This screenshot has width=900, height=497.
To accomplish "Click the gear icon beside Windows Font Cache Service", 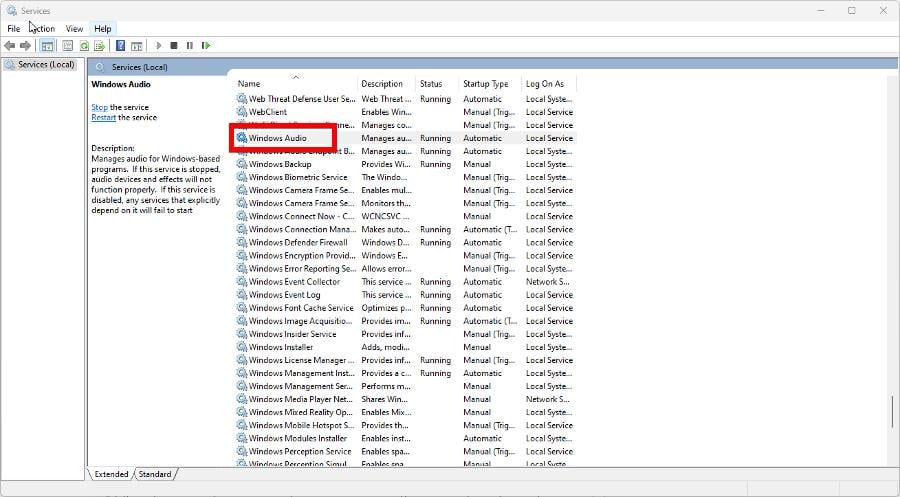I will tap(242, 308).
